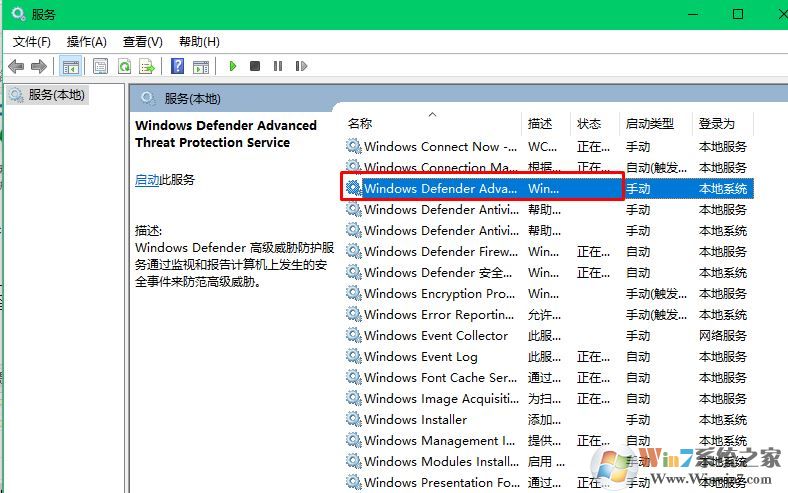Screen dimensions: 788x493
Task: Click gear icon of Windows Defender Firew...
Action: 354,251
